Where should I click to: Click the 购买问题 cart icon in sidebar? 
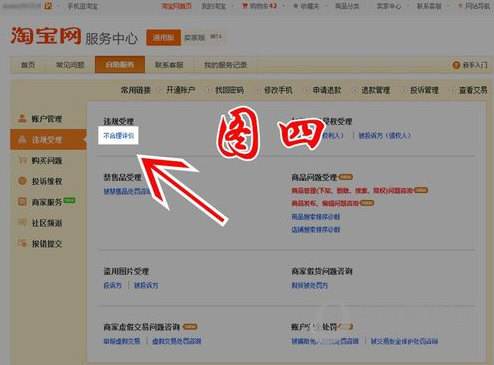click(x=22, y=160)
